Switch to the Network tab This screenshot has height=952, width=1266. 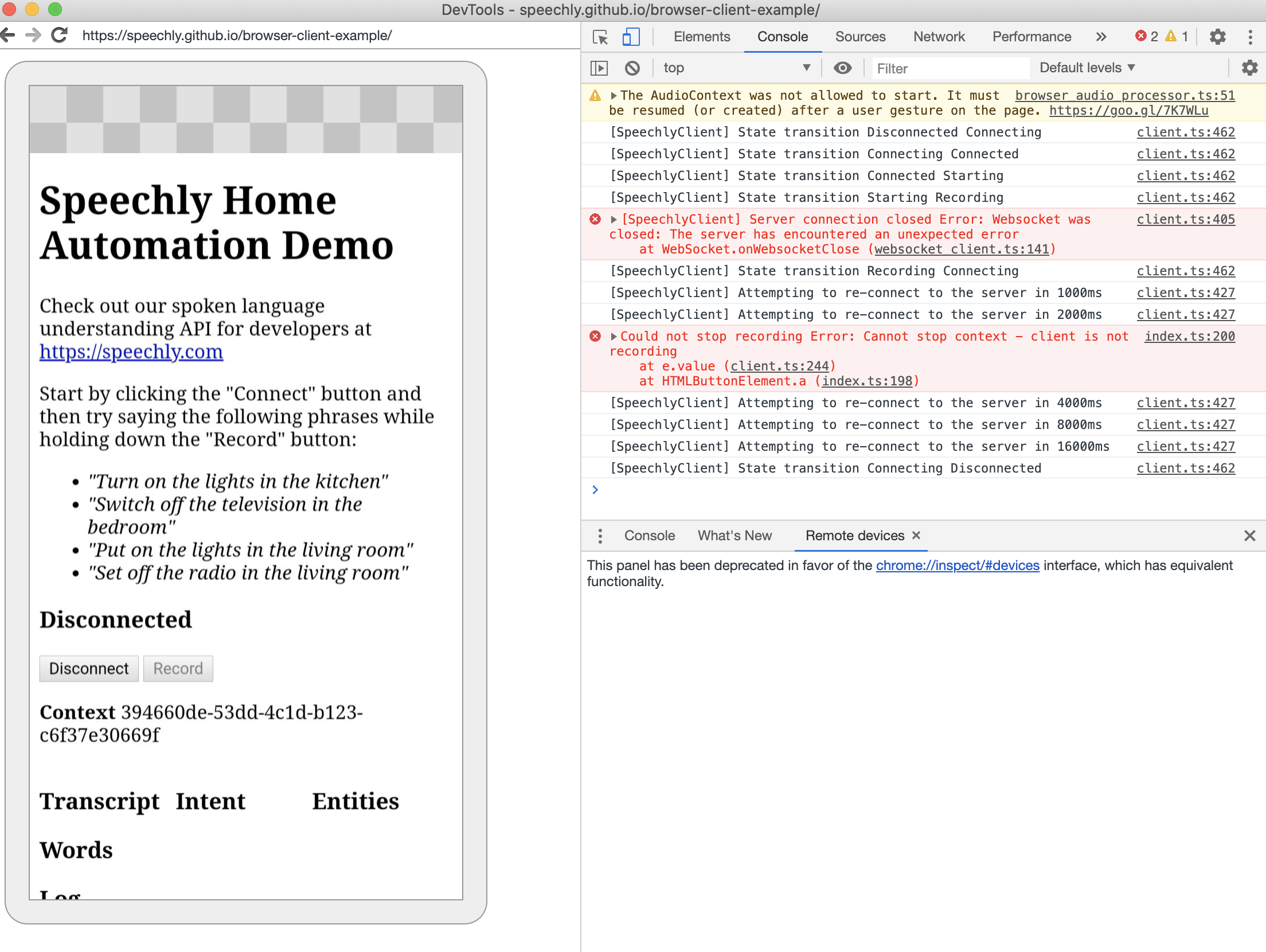pyautogui.click(x=939, y=36)
